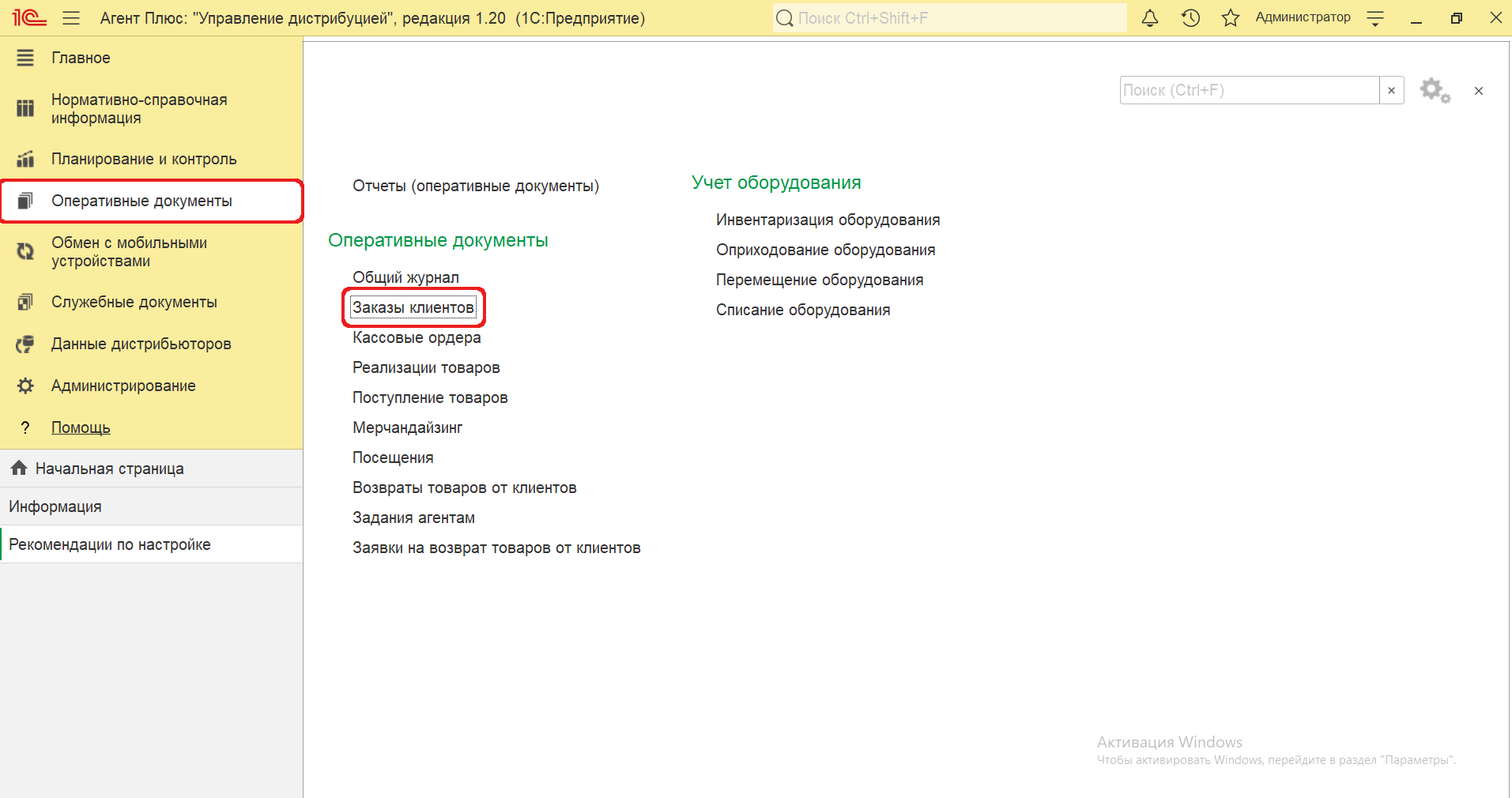Screen dimensions: 1512x798
Task: Open Инвентаризация оборудования link
Action: tap(828, 220)
